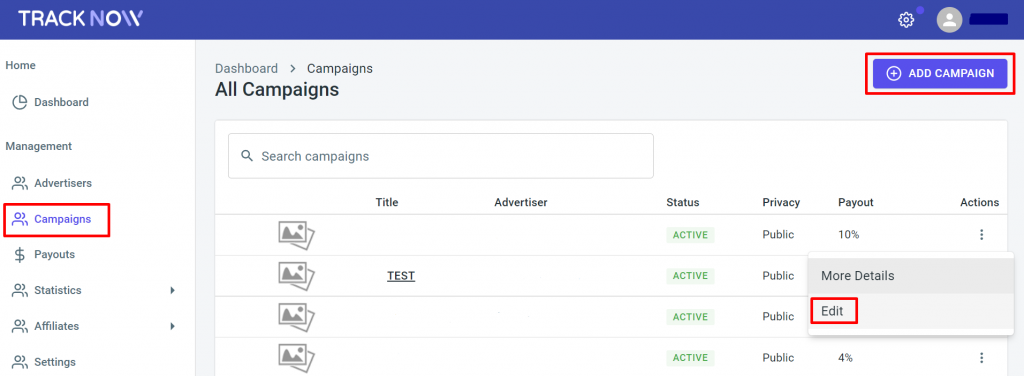Click the Advertiser column header
Image resolution: width=1024 pixels, height=376 pixels.
(520, 202)
